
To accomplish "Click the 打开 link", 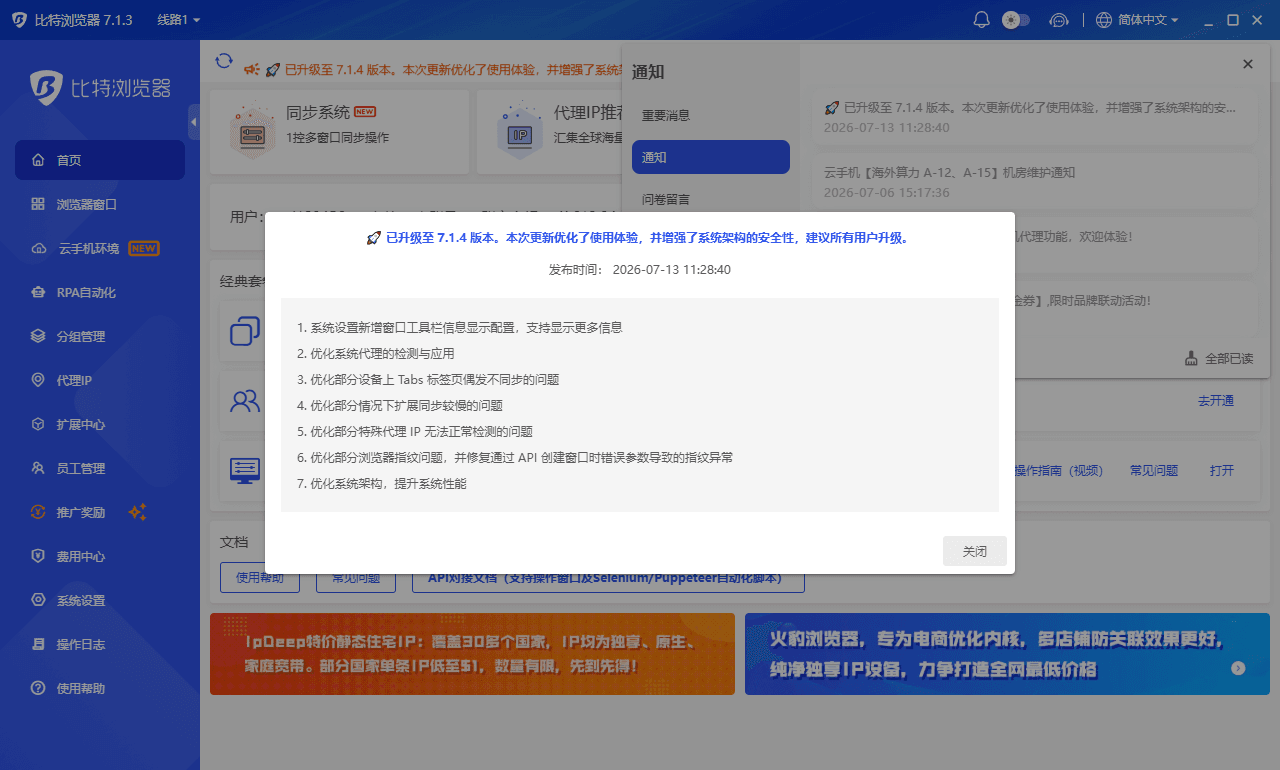I will click(x=1222, y=471).
